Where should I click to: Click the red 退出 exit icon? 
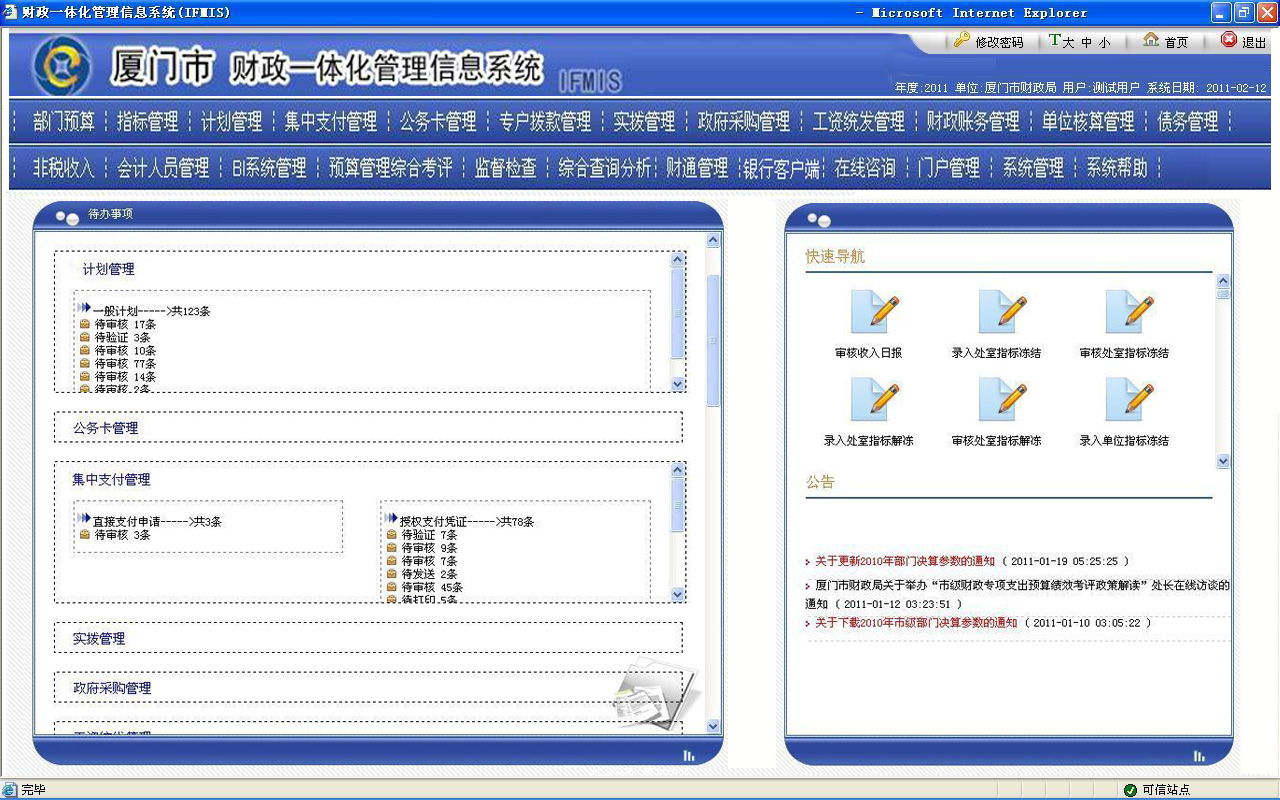point(1229,41)
